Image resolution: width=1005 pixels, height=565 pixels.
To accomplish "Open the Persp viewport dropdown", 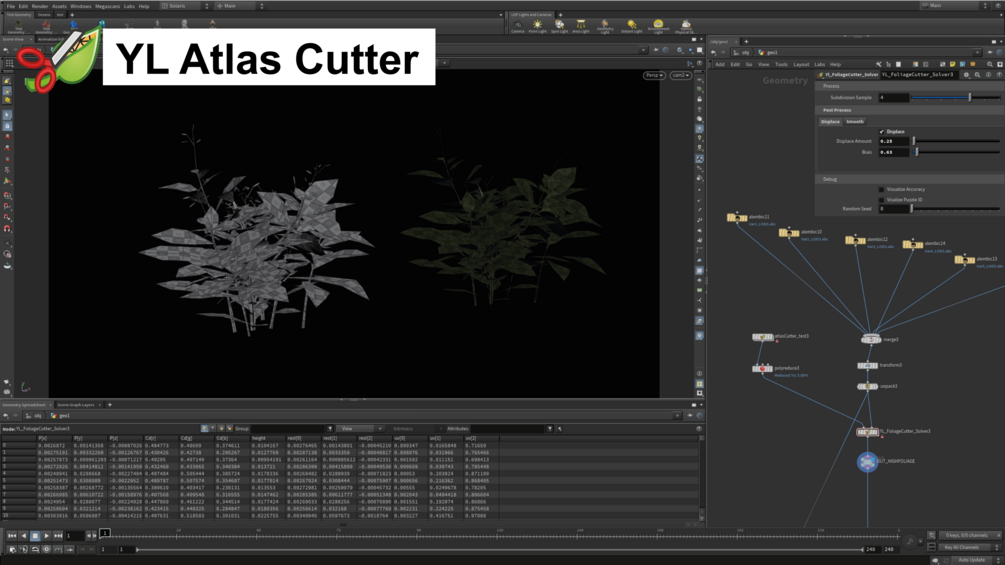I will [654, 76].
